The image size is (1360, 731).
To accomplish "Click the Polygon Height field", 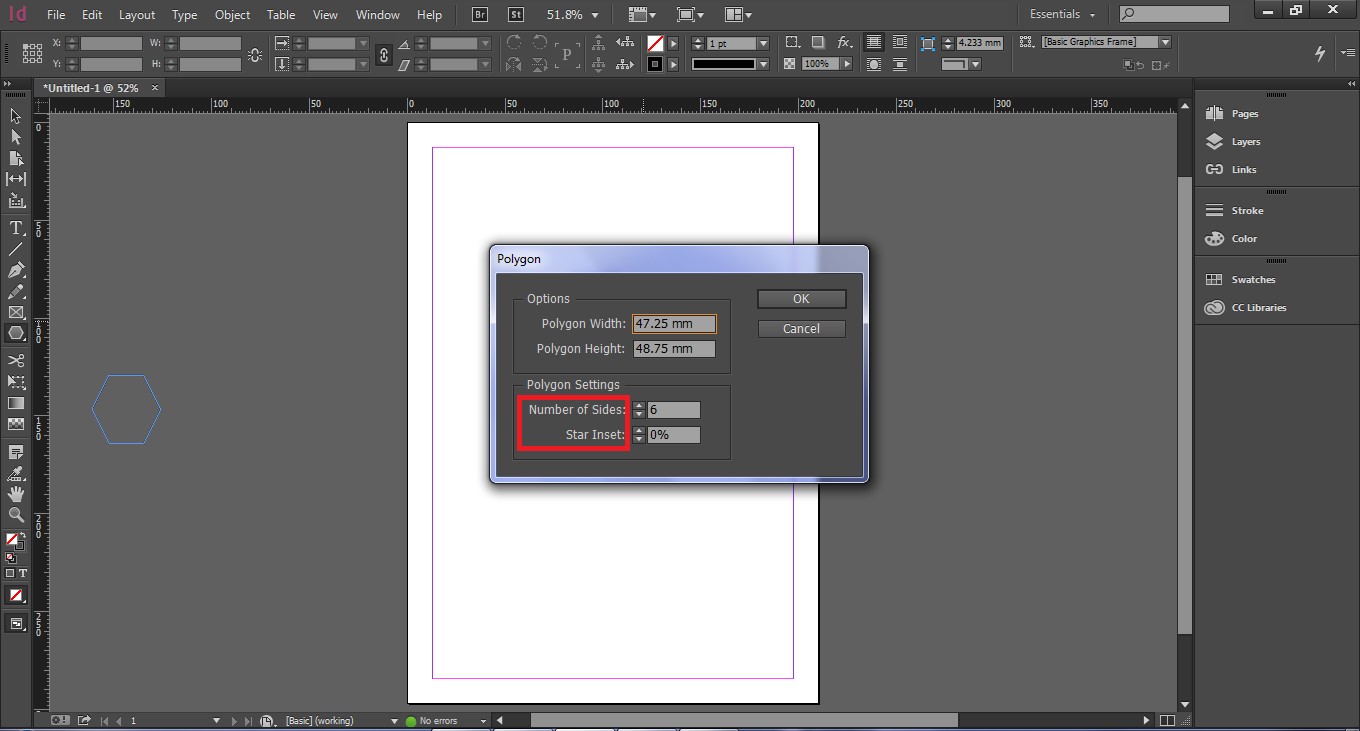I will coord(674,349).
